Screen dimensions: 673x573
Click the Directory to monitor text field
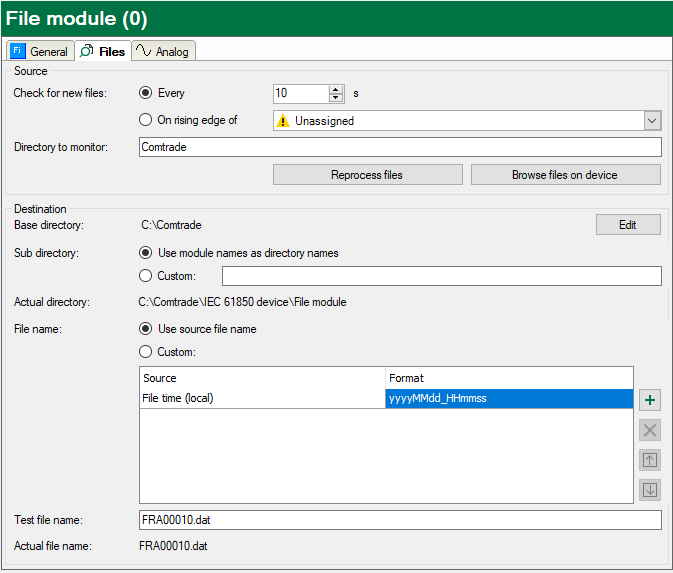click(400, 147)
